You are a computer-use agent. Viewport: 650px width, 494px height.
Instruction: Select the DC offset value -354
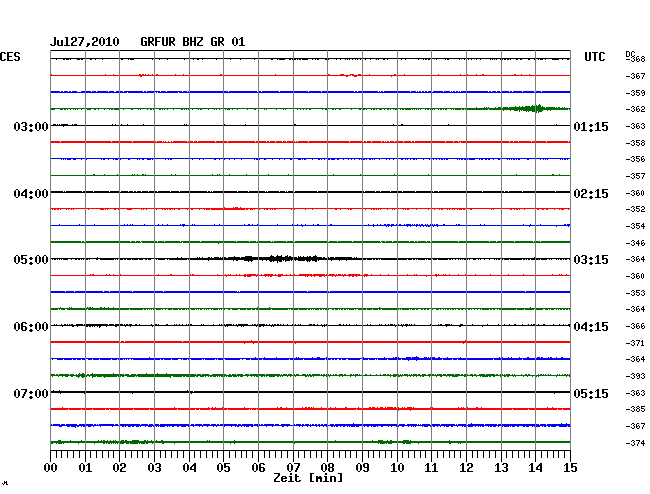click(636, 226)
